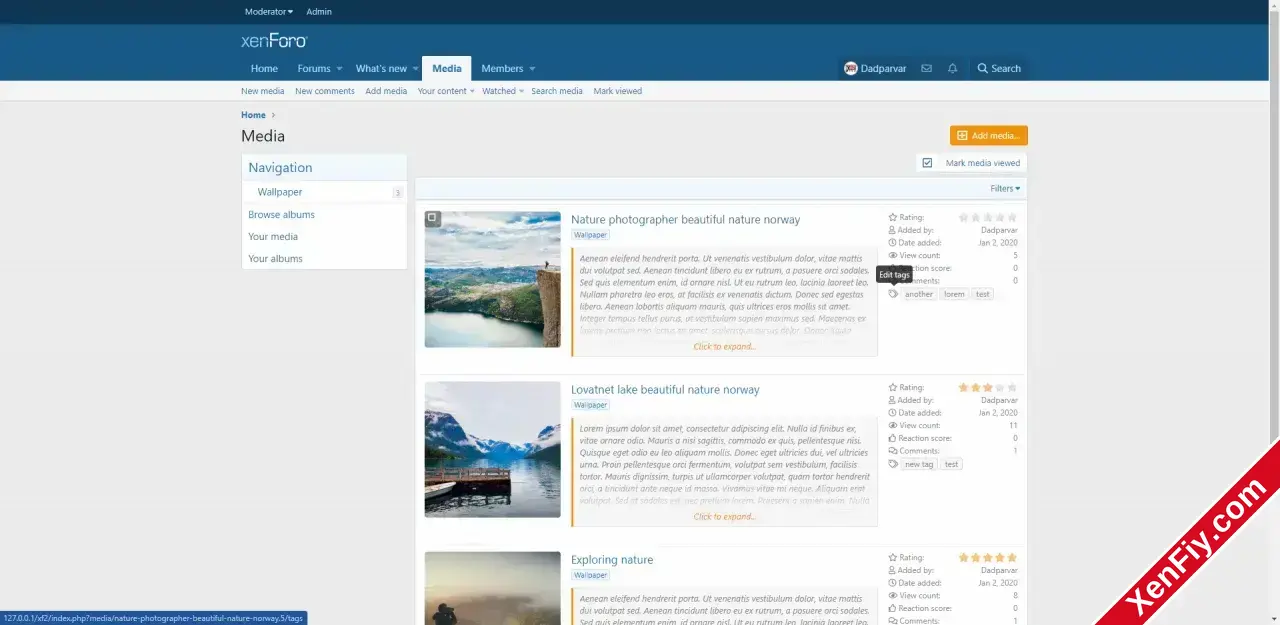Click the fifth rating star for Exploring nature
This screenshot has width=1280, height=625.
[x=1012, y=557]
